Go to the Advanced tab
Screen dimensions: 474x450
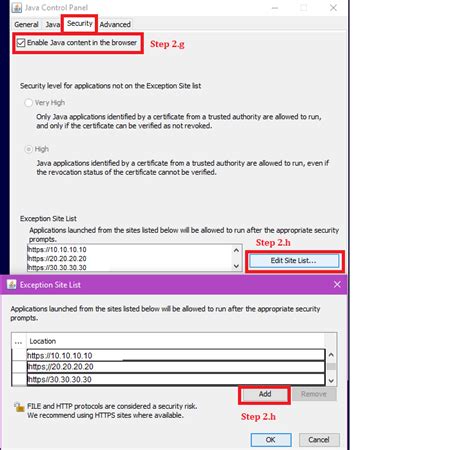tap(115, 24)
